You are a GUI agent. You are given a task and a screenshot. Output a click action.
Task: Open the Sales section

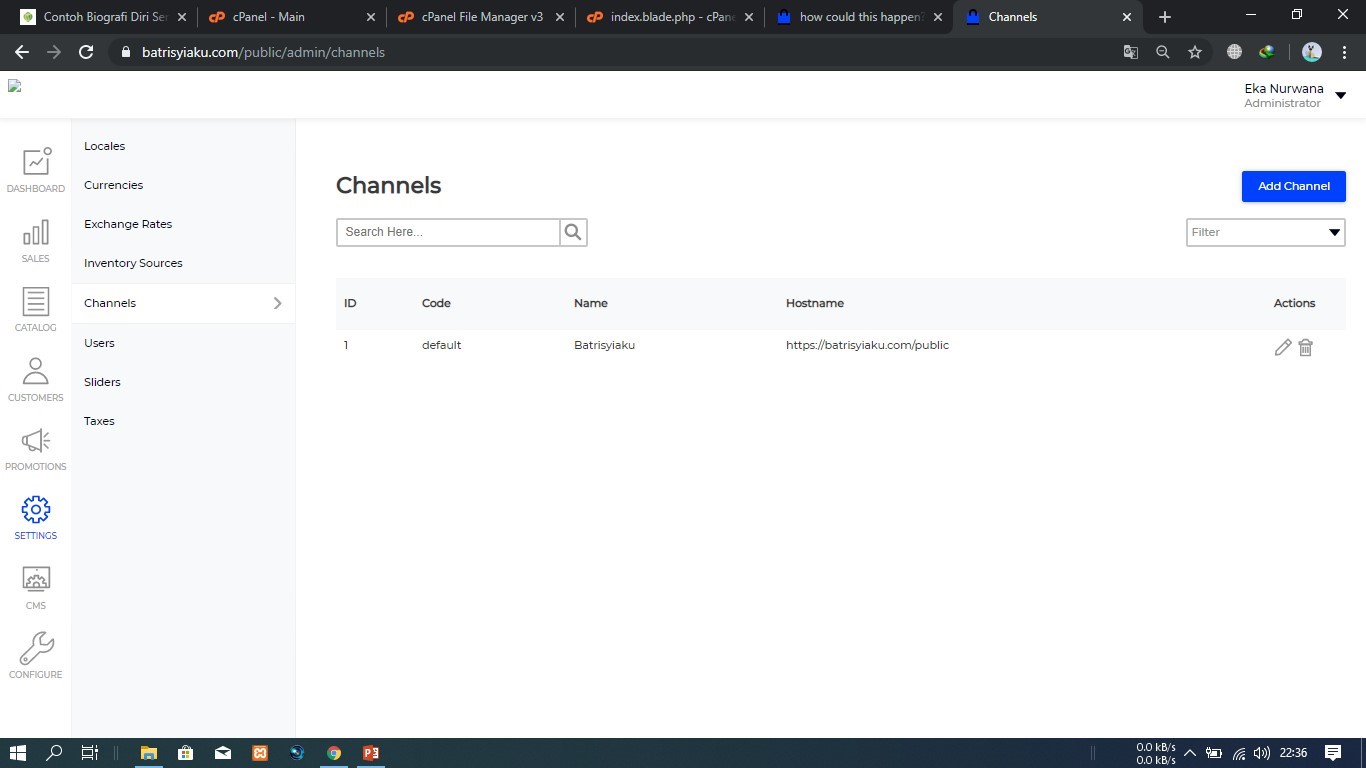point(35,241)
